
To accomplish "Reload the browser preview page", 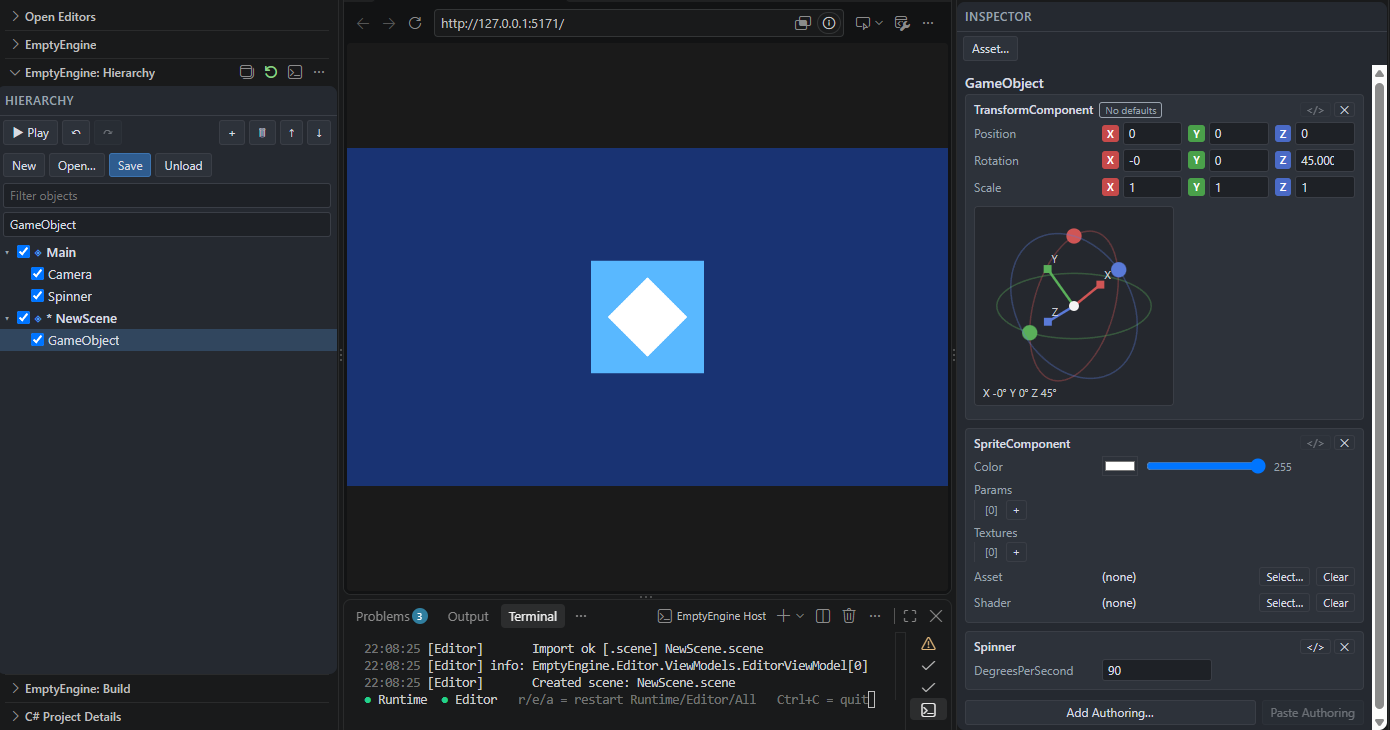I will pos(415,23).
